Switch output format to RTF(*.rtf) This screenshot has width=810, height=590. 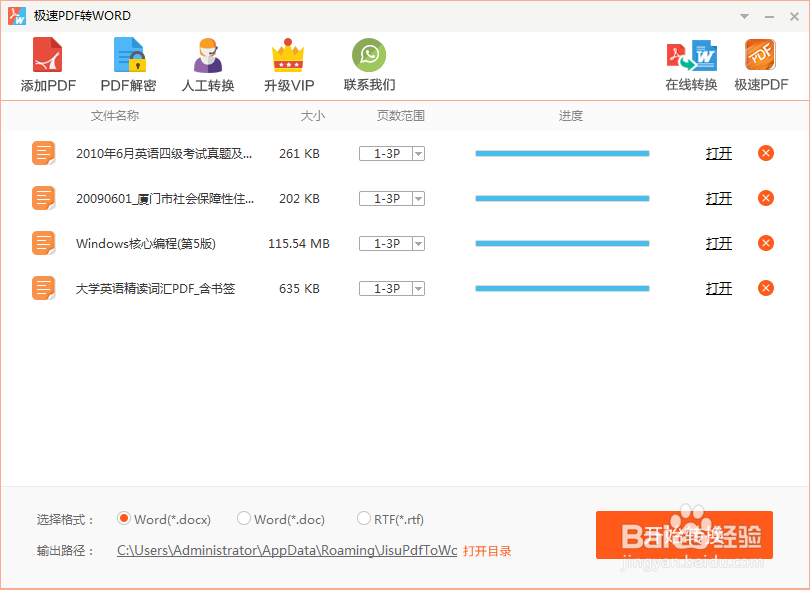coord(364,519)
